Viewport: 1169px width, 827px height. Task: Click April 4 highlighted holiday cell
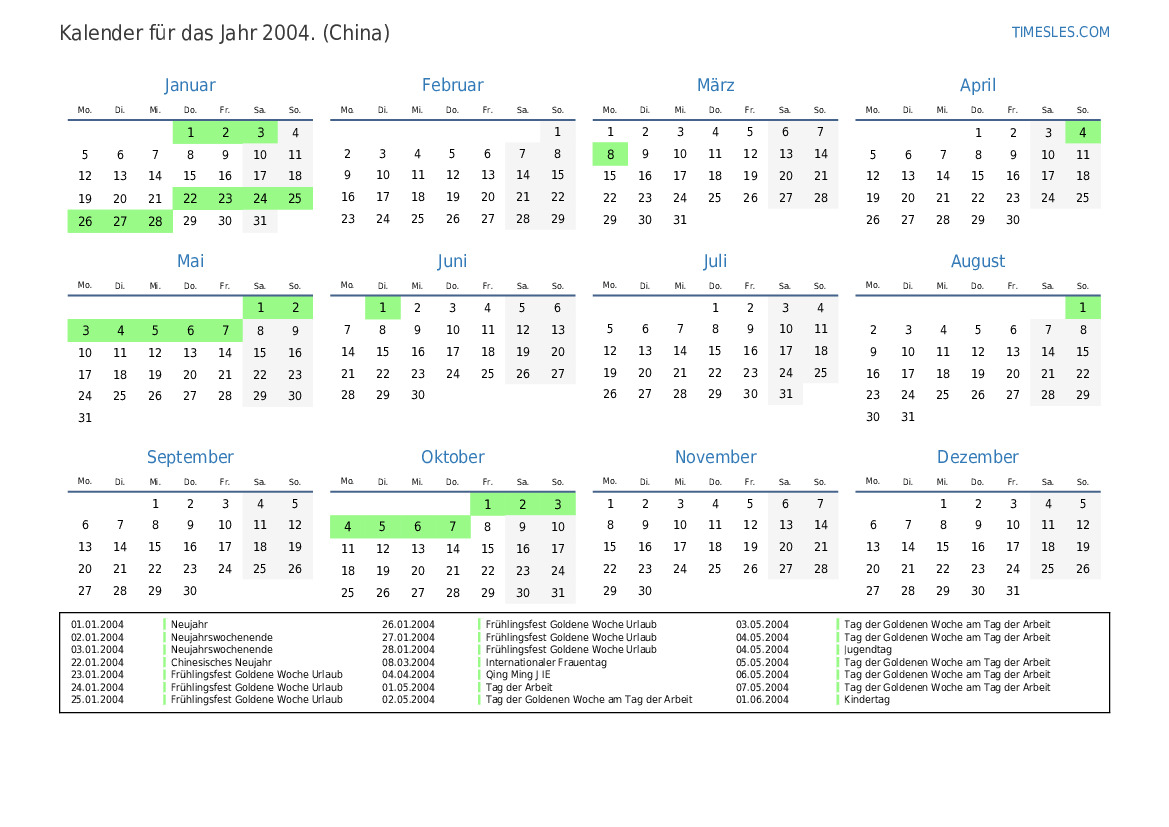pos(1082,132)
